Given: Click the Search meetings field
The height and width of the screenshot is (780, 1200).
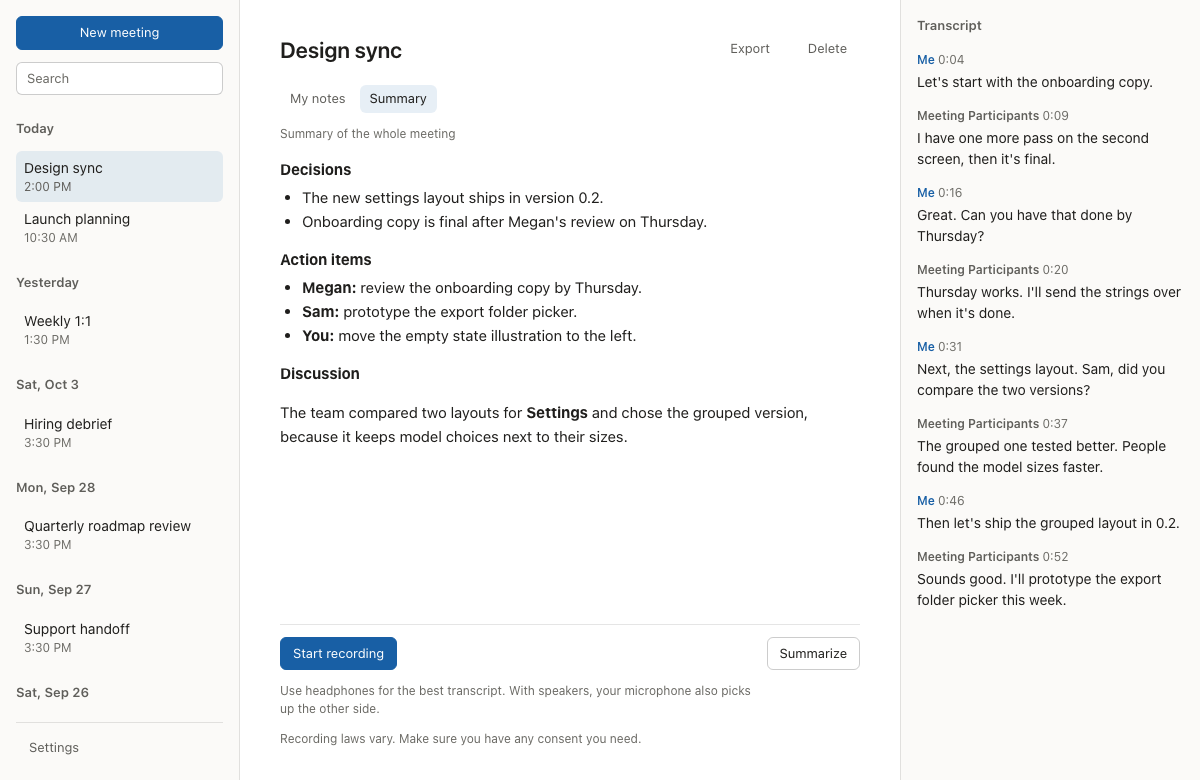Looking at the screenshot, I should [119, 79].
